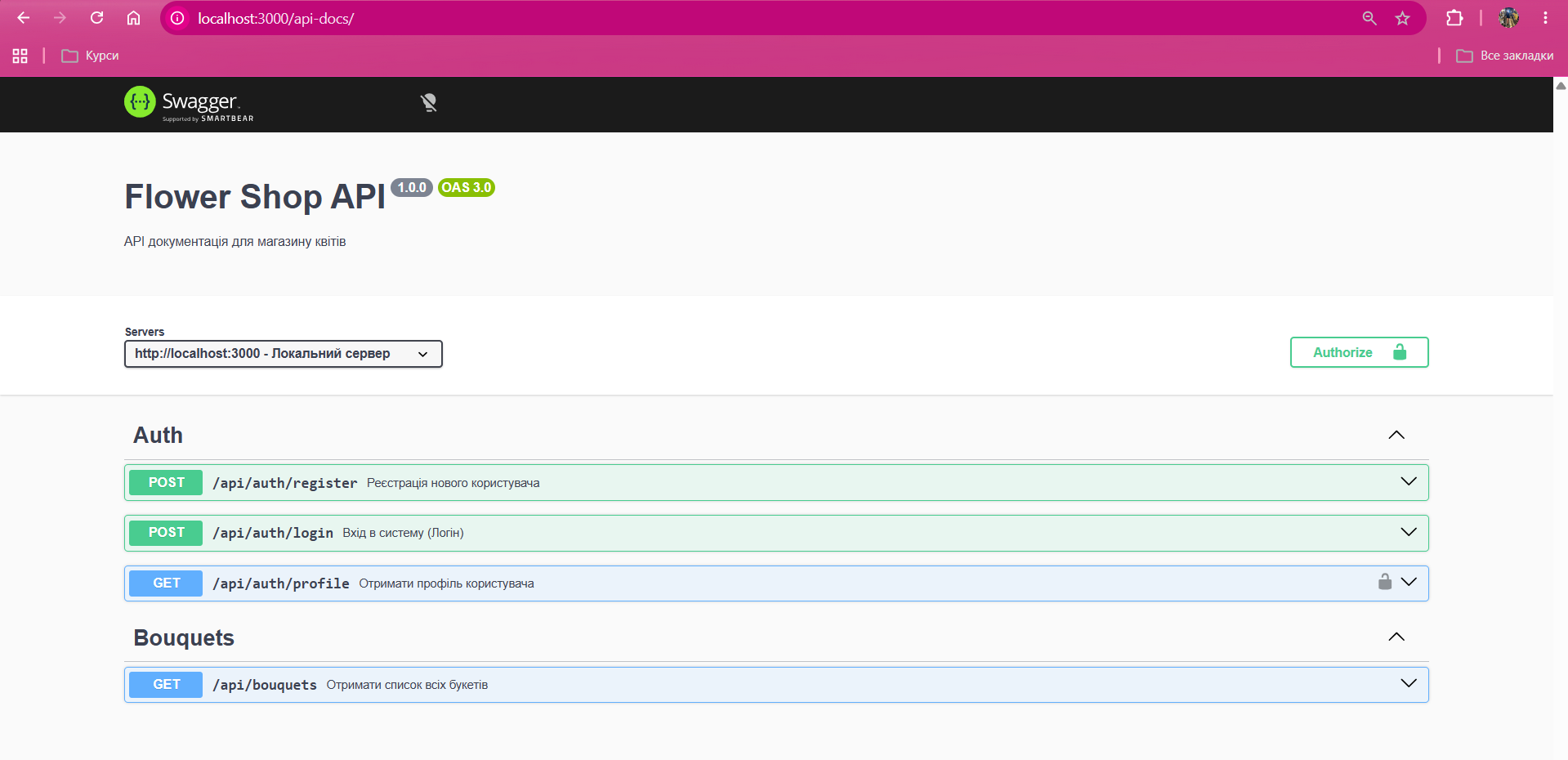This screenshot has height=760, width=1568.
Task: Click the 1.0.0 version badge
Action: point(412,187)
